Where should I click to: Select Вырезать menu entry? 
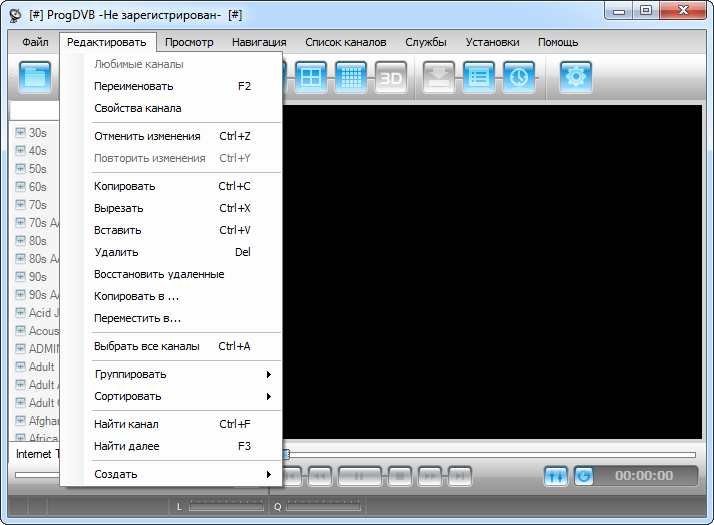click(182, 208)
